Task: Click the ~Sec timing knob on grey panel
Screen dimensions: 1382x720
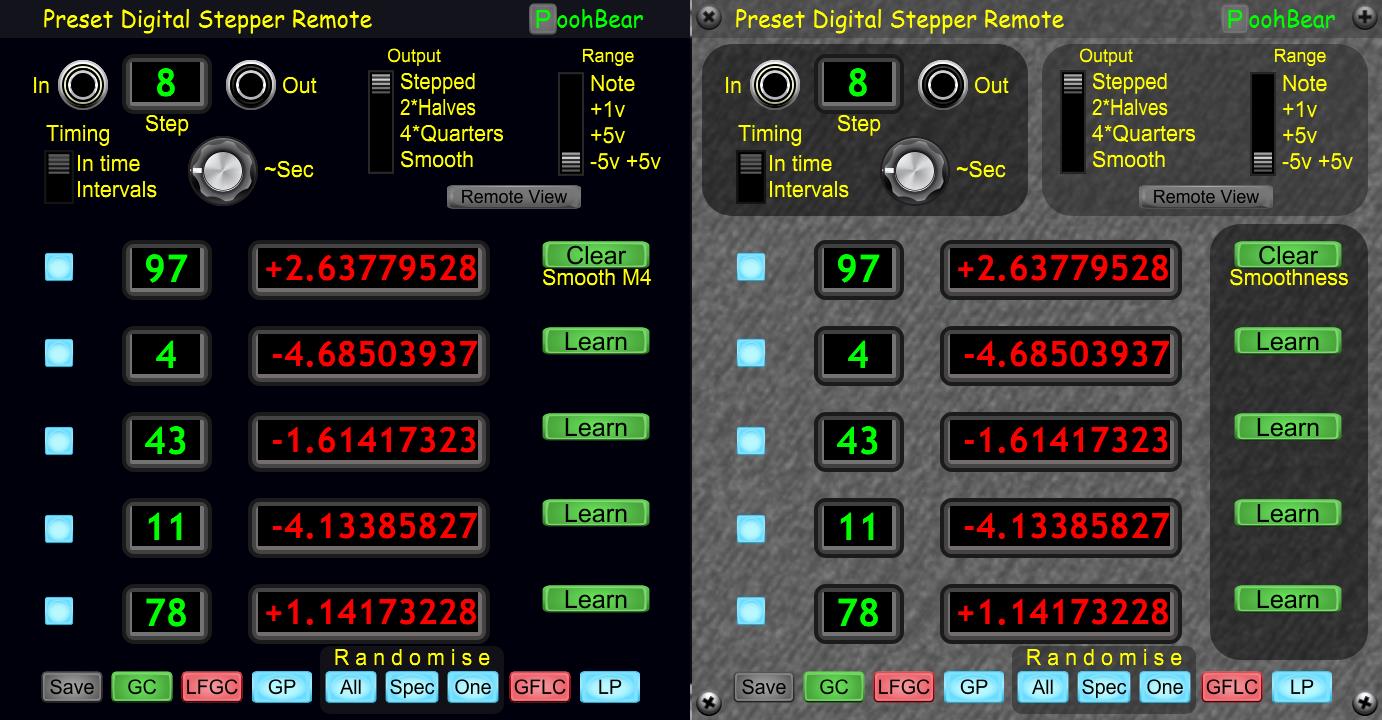Action: (914, 171)
